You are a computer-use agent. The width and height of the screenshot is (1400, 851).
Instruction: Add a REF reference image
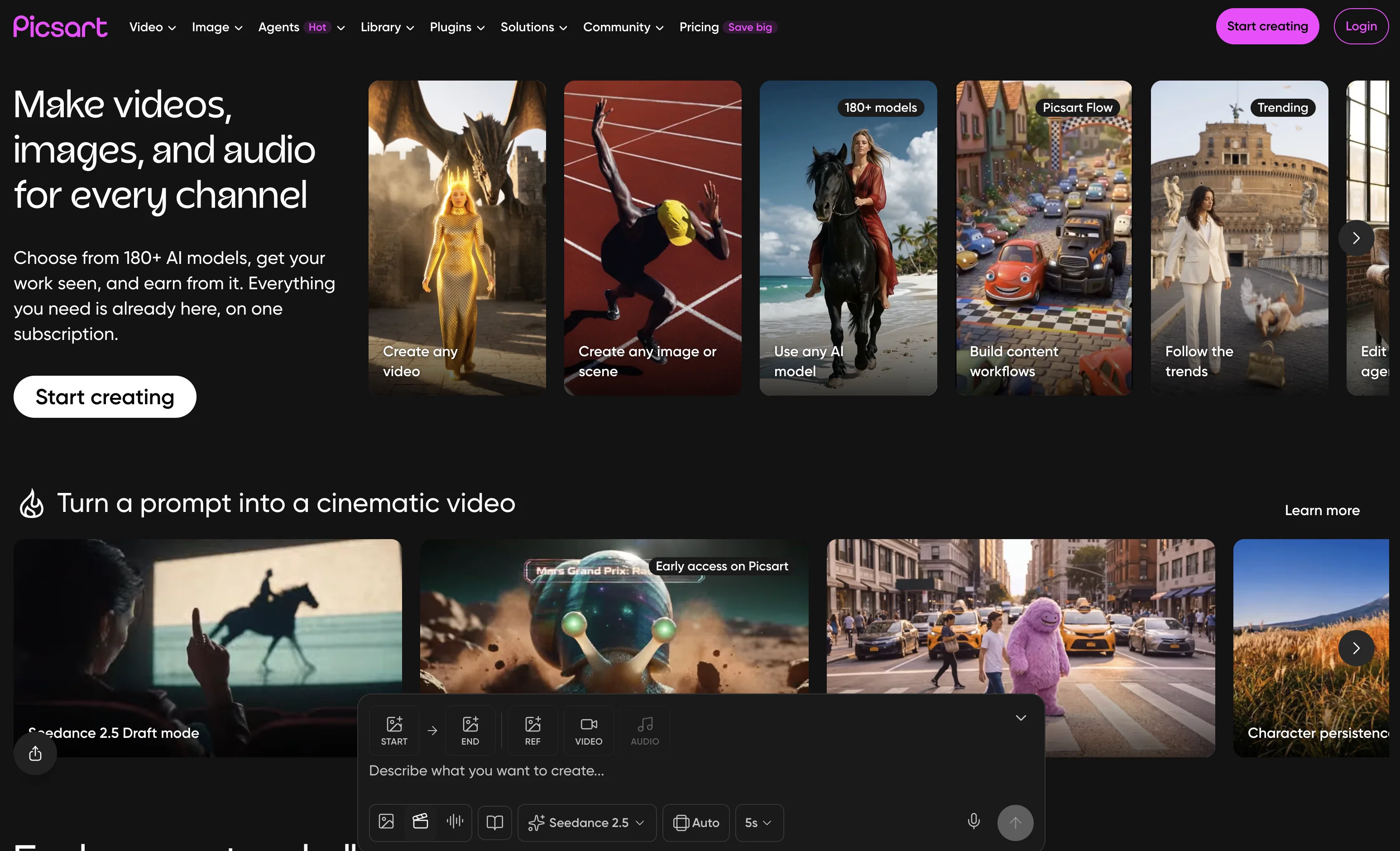(532, 731)
